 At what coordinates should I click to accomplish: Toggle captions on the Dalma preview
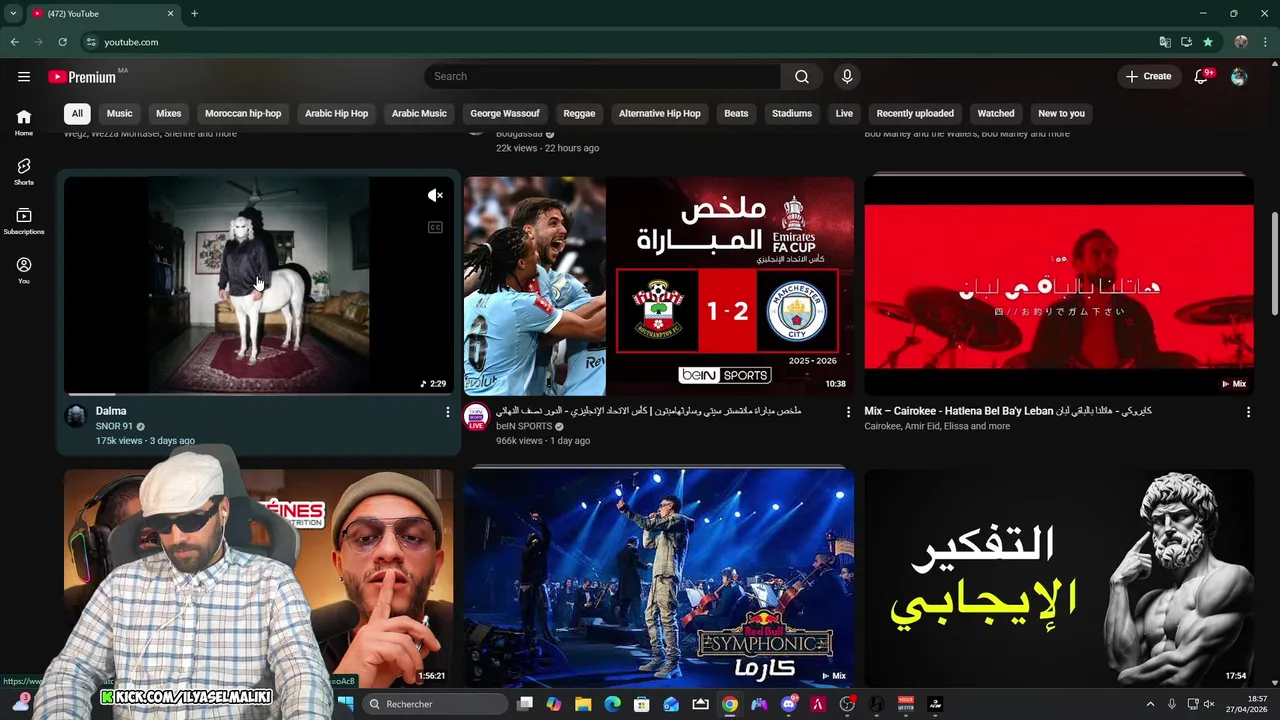click(x=435, y=227)
